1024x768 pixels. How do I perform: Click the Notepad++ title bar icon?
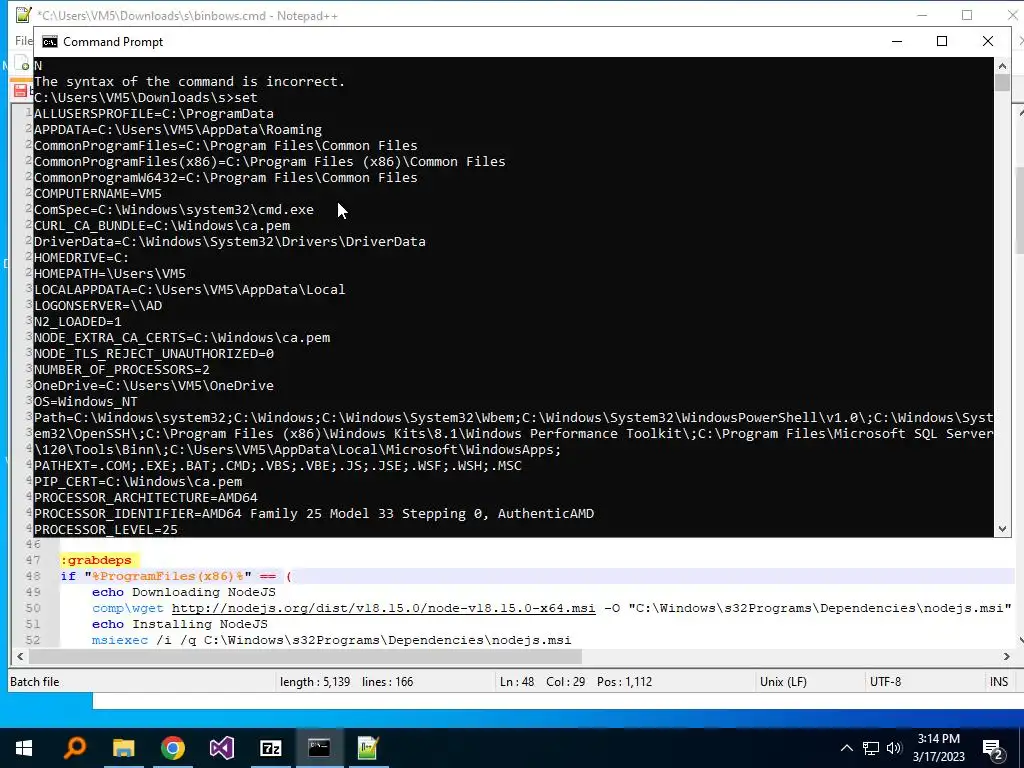pos(23,14)
